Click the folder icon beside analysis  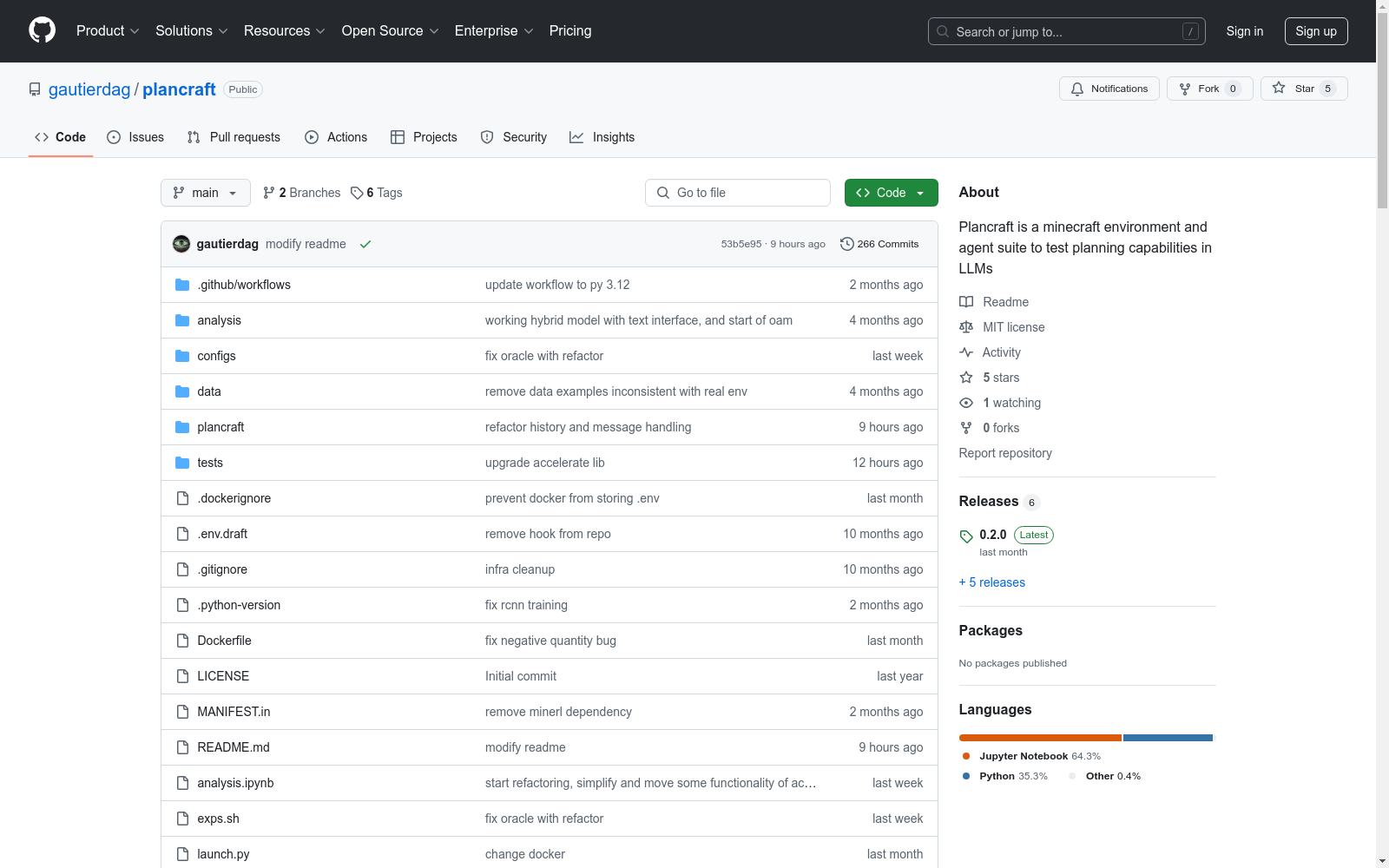pos(182,320)
